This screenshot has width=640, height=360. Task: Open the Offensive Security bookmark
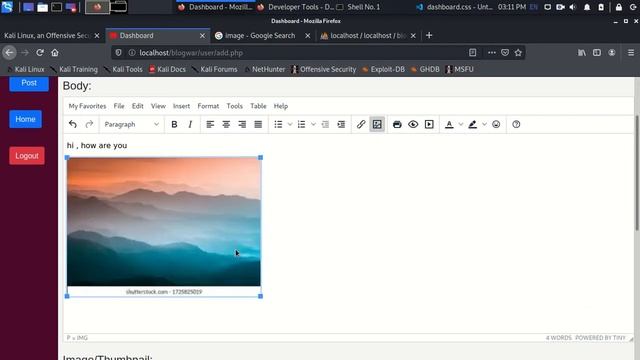click(323, 69)
